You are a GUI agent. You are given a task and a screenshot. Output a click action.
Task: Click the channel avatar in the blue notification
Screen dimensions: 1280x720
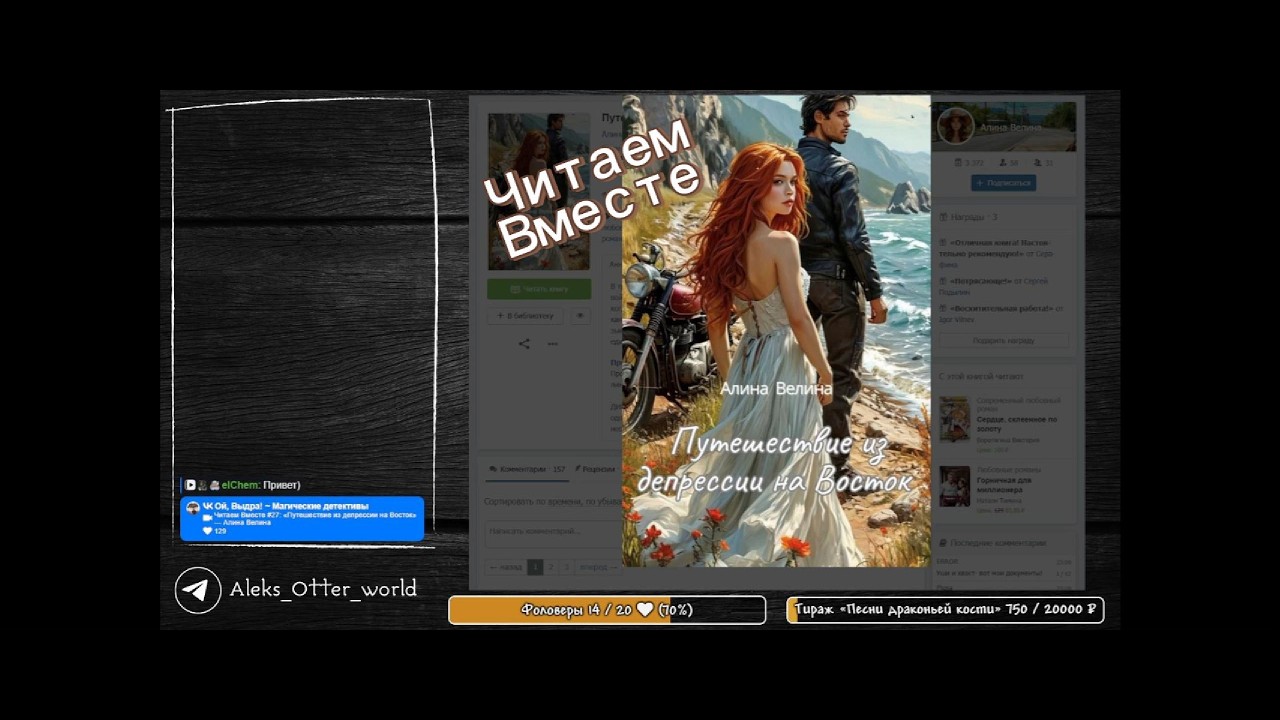(192, 508)
